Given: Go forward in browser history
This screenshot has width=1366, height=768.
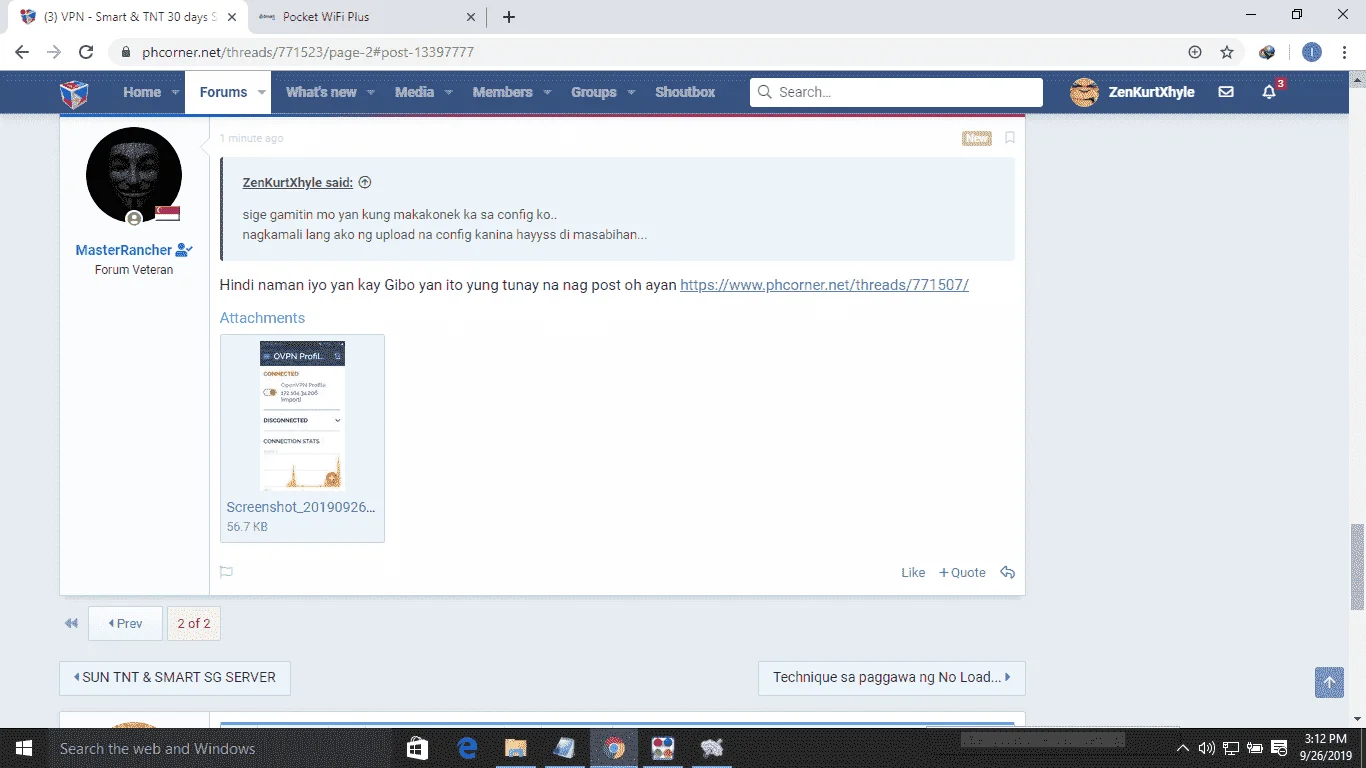Looking at the screenshot, I should [x=54, y=52].
